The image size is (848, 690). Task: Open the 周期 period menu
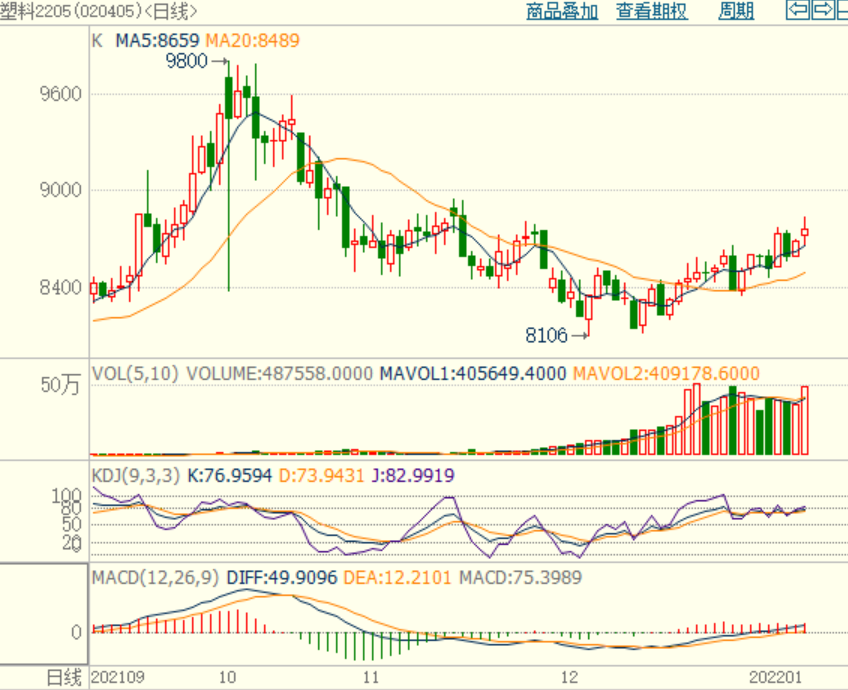pyautogui.click(x=736, y=12)
